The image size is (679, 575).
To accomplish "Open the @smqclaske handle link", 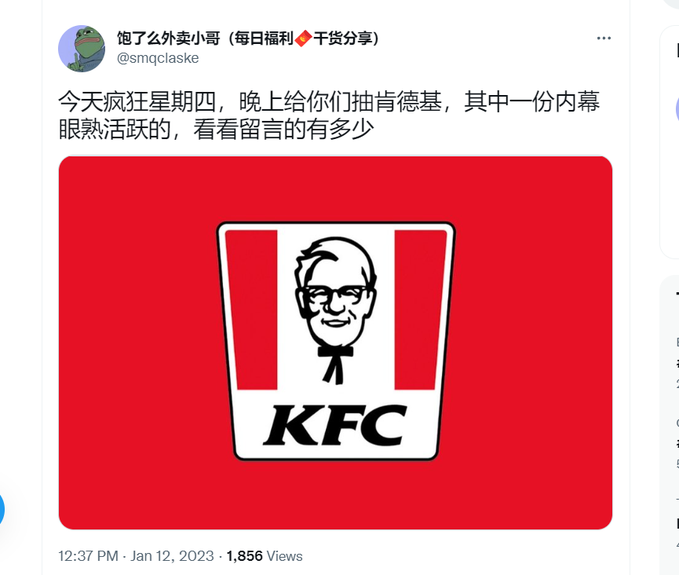I will (x=158, y=58).
